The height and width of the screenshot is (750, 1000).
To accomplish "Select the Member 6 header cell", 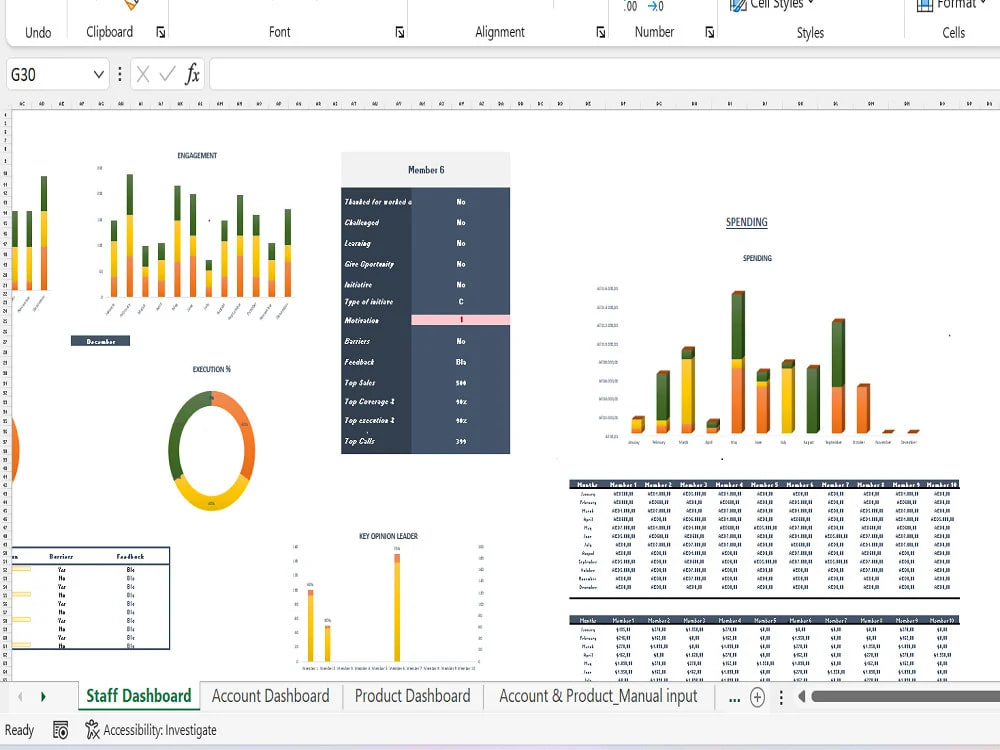I will (425, 170).
